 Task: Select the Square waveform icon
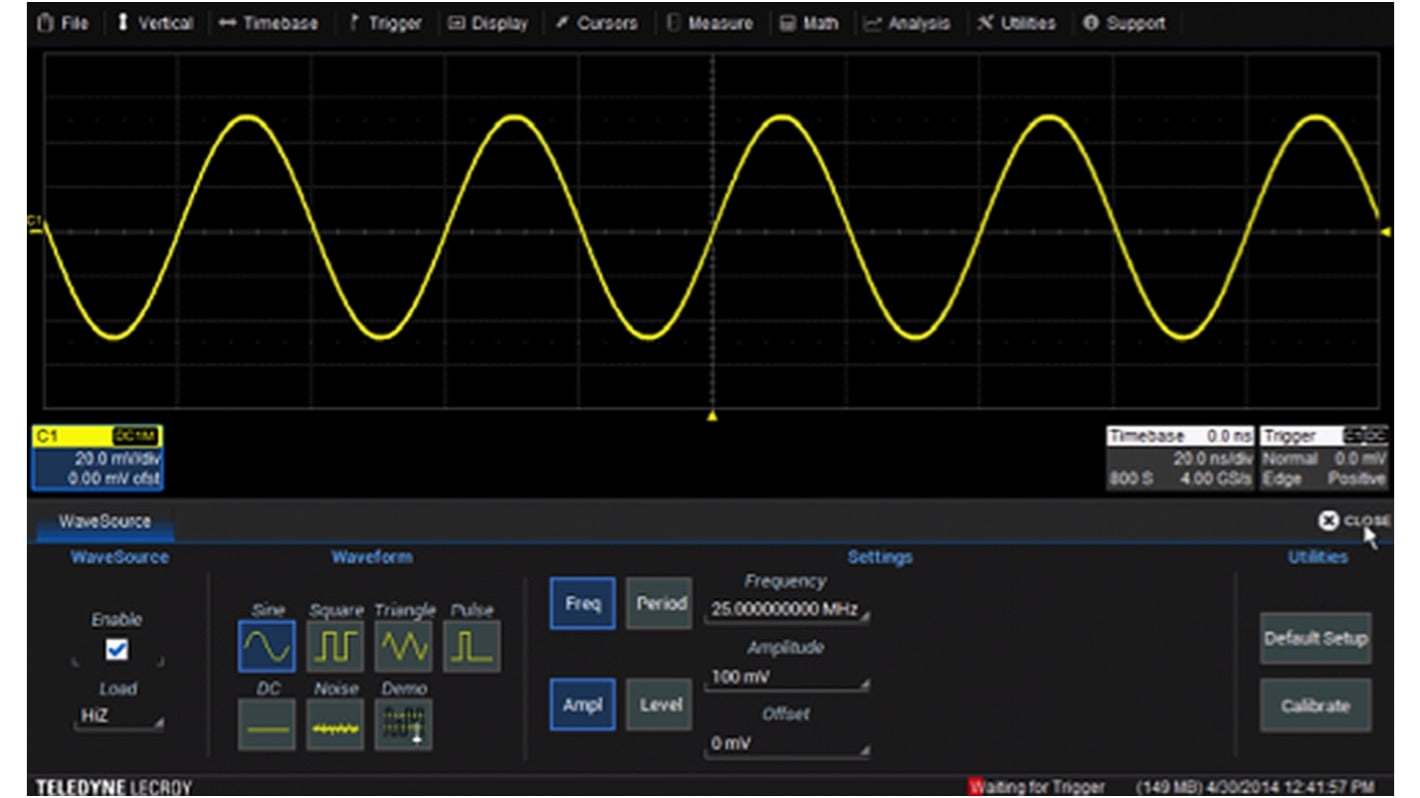[x=335, y=646]
